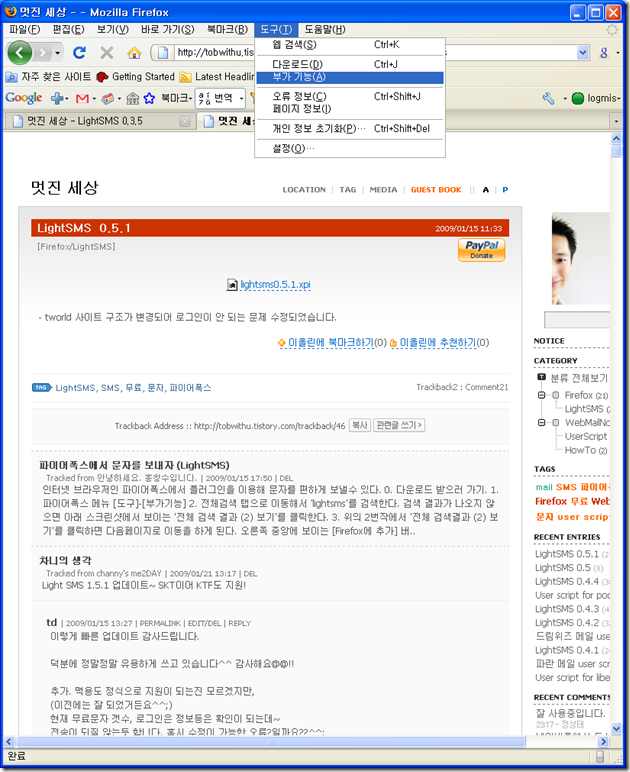This screenshot has width=630, height=772.
Task: Click the Getting Started bookmark icon
Action: [102, 77]
